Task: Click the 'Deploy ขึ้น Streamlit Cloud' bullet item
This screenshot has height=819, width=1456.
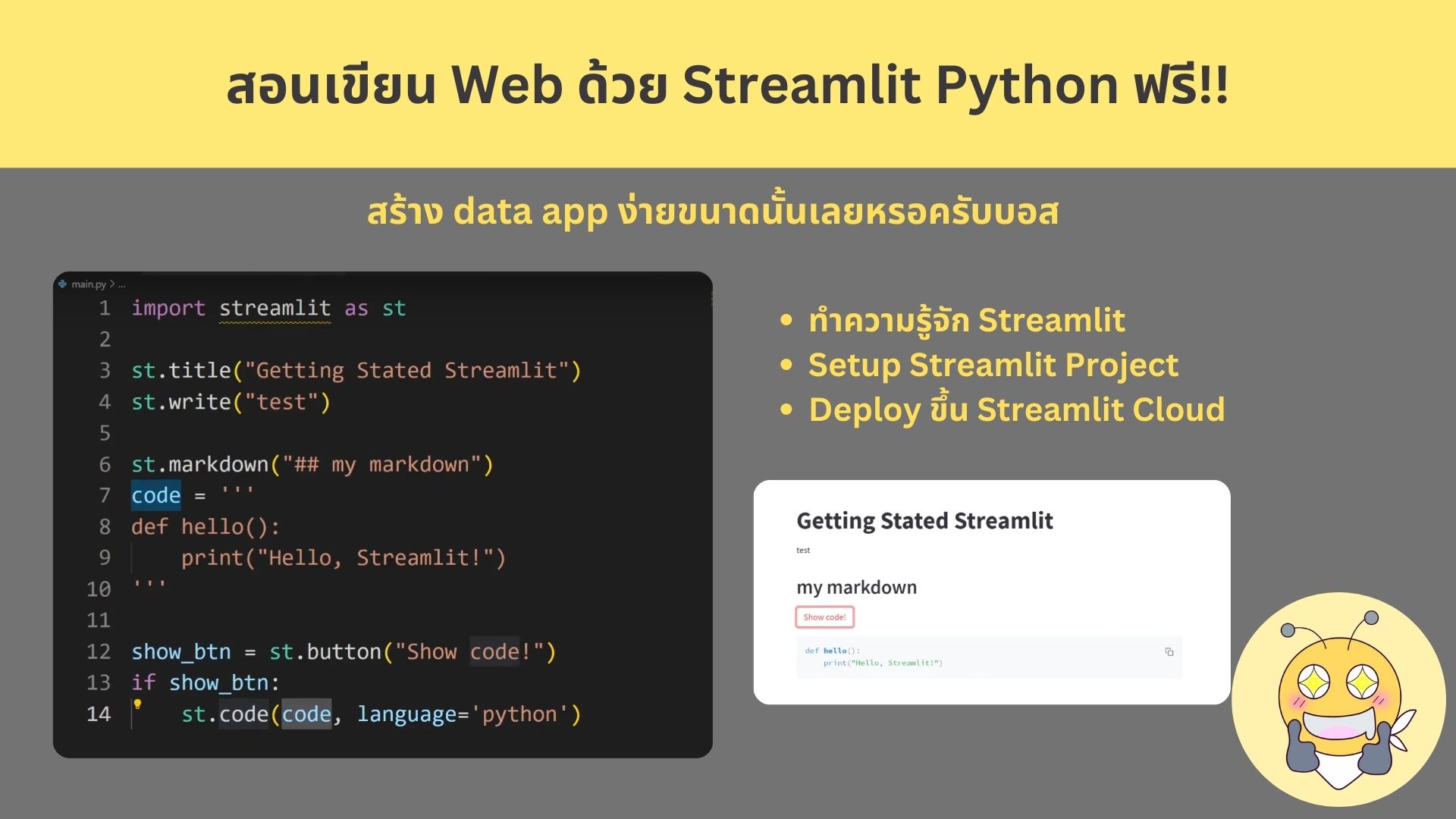Action: 1016,409
